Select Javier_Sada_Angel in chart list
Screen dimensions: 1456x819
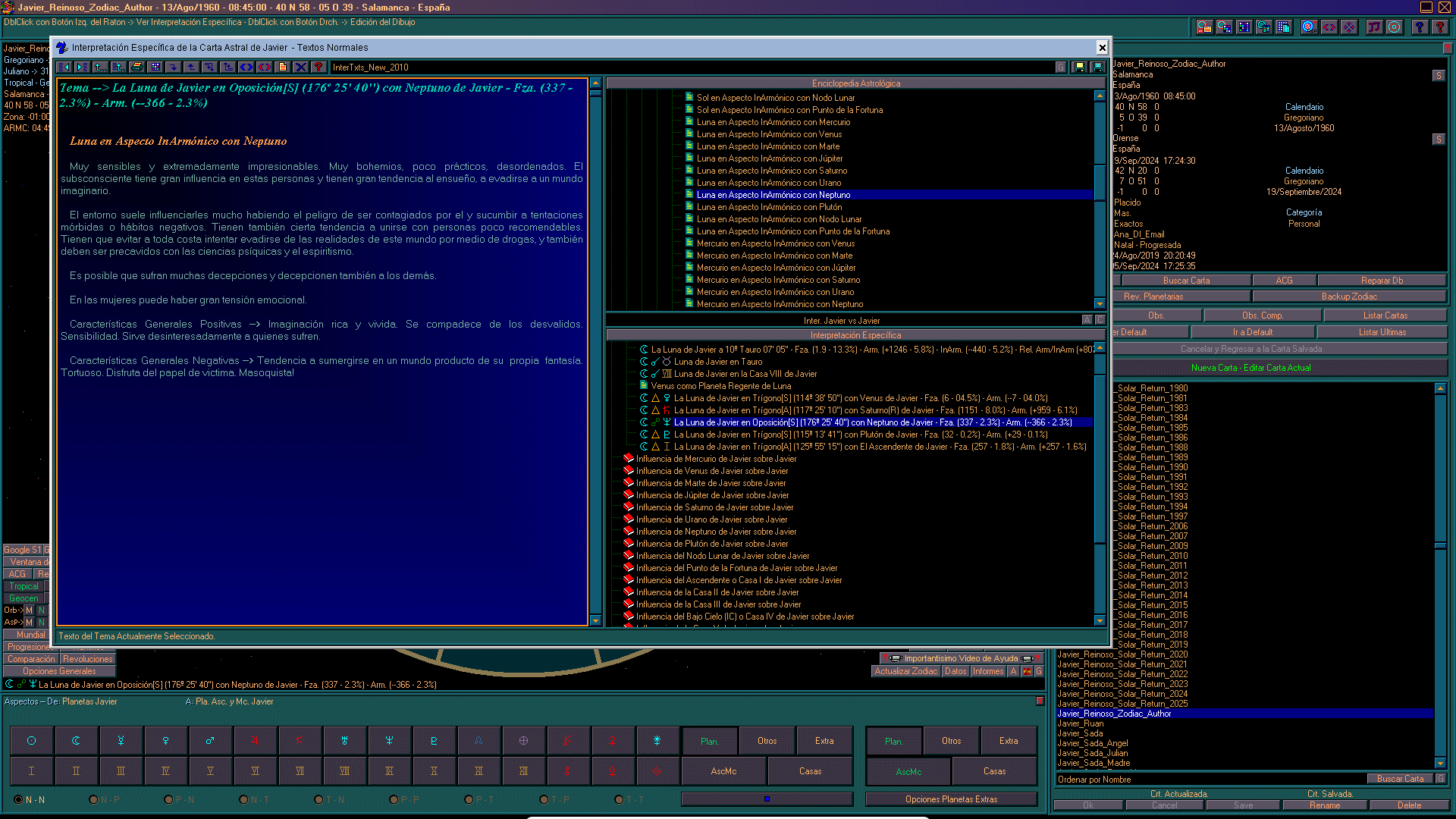click(x=1093, y=743)
